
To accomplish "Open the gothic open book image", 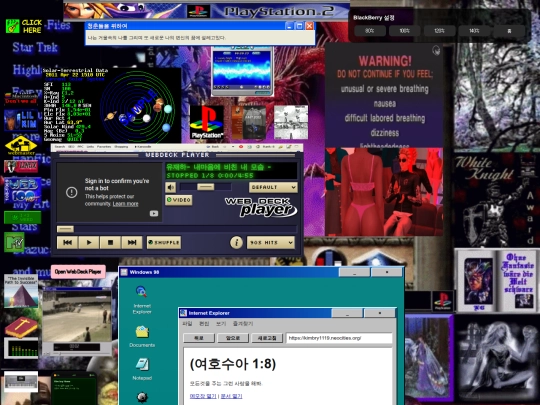I will [496, 280].
